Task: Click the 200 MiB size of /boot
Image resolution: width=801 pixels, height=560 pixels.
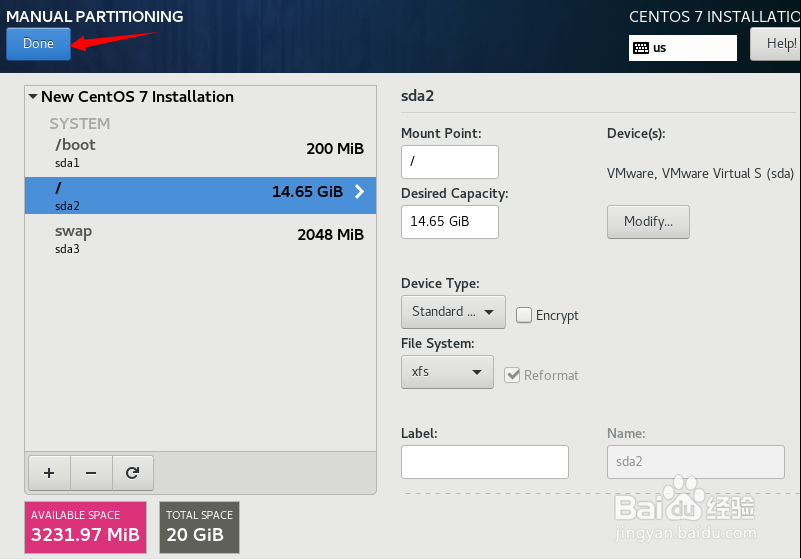Action: [x=335, y=149]
